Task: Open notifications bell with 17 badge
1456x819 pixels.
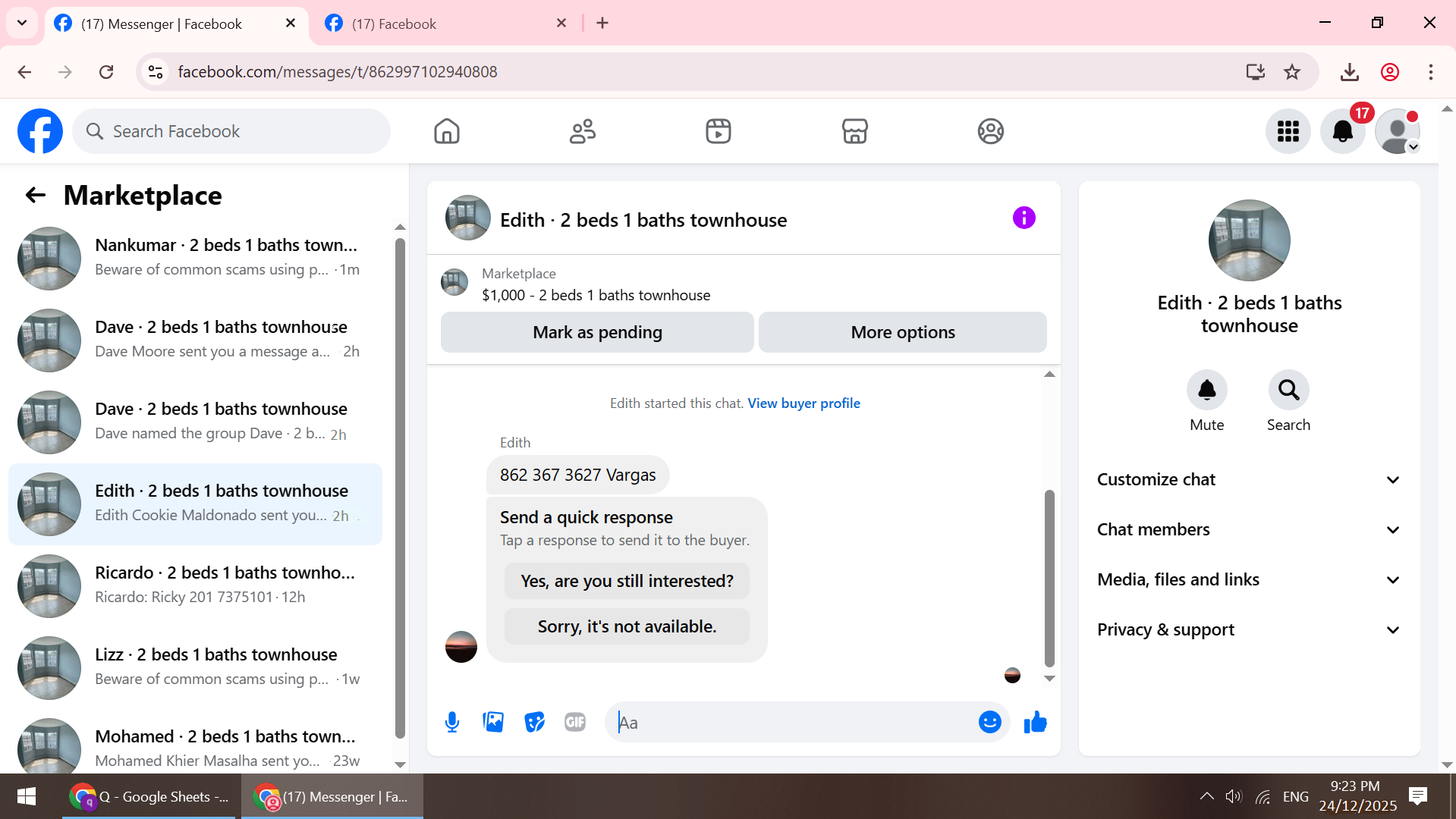Action: click(x=1343, y=131)
